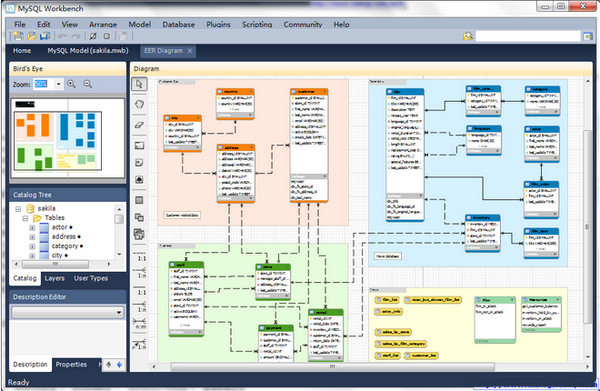This screenshot has height=391, width=600.
Task: Click the greyed-out icon right of the page guides icon
Action: (x=123, y=36)
